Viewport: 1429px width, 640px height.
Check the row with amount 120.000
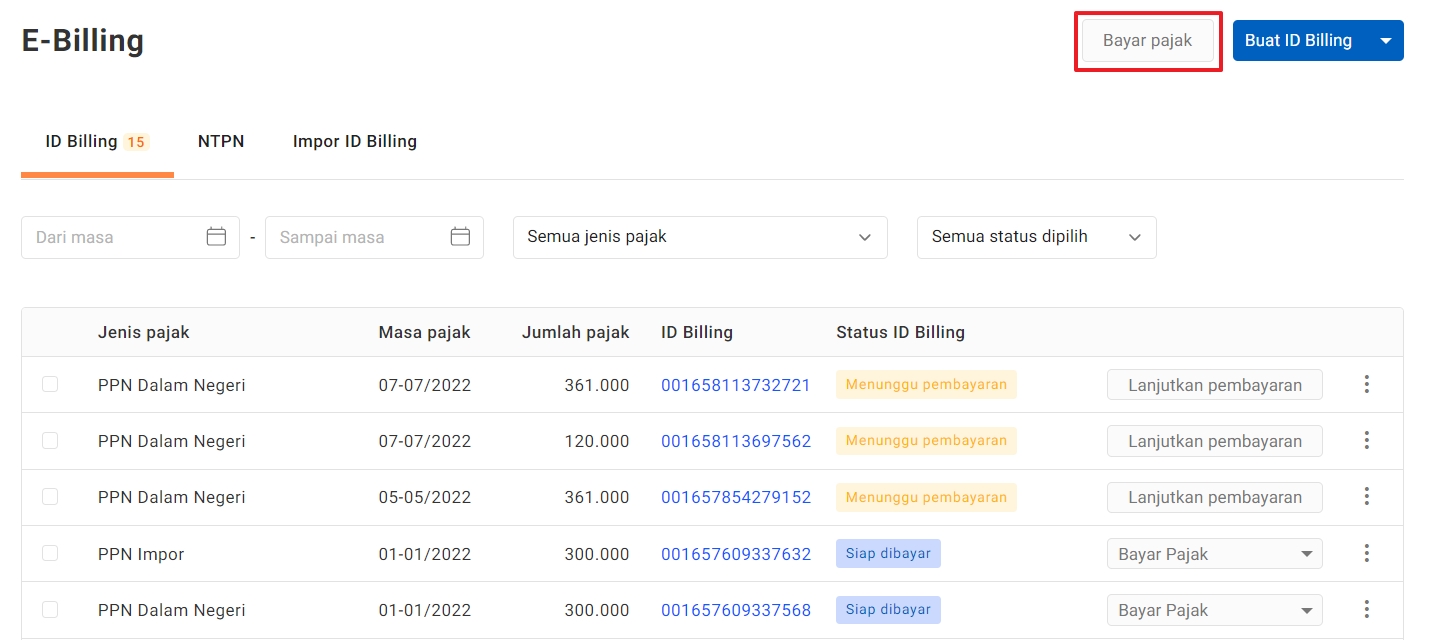[x=50, y=441]
